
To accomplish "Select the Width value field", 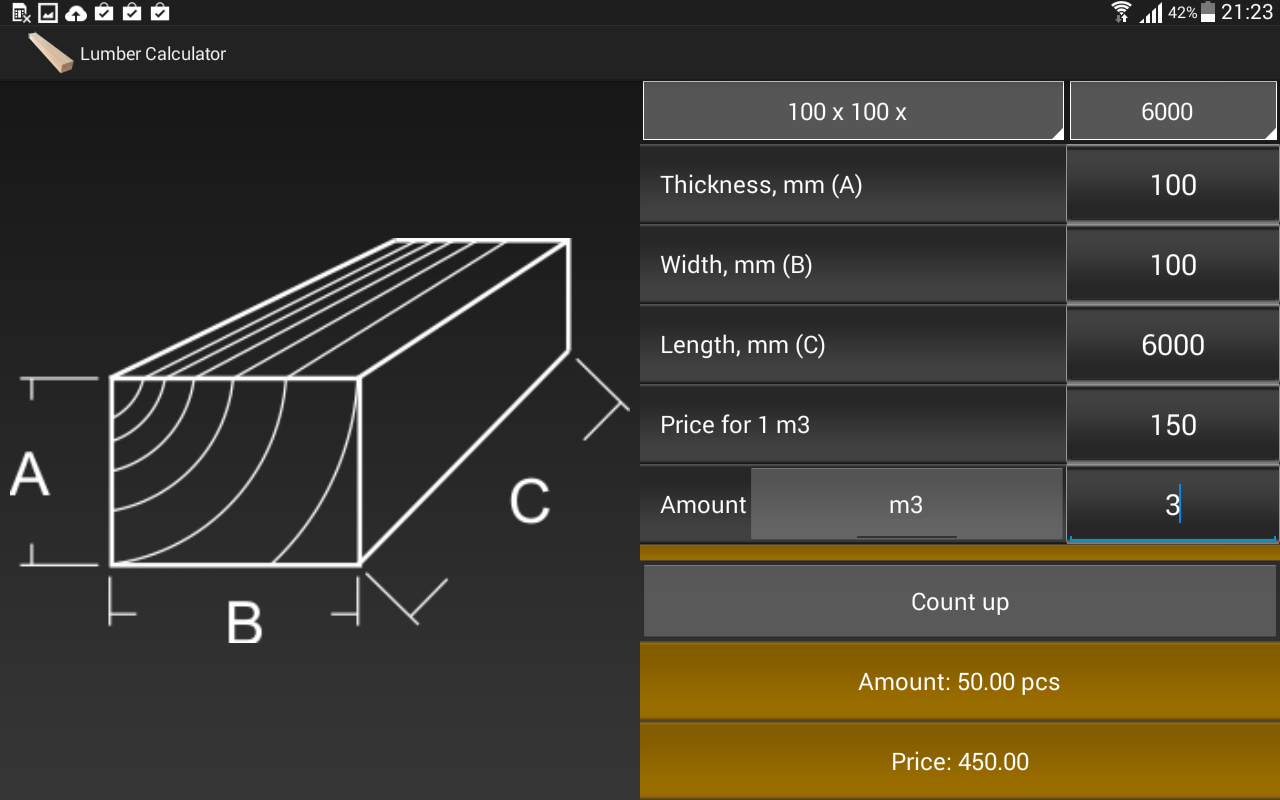I will [x=1172, y=264].
